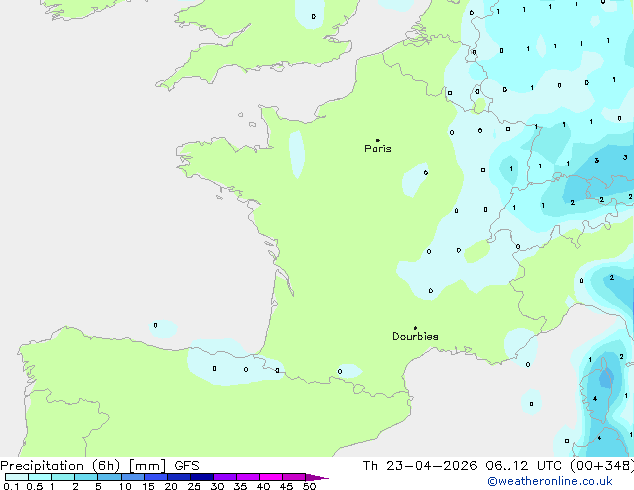
Task: Pick the legend swatch between 15 and 20
Action: tap(156, 477)
